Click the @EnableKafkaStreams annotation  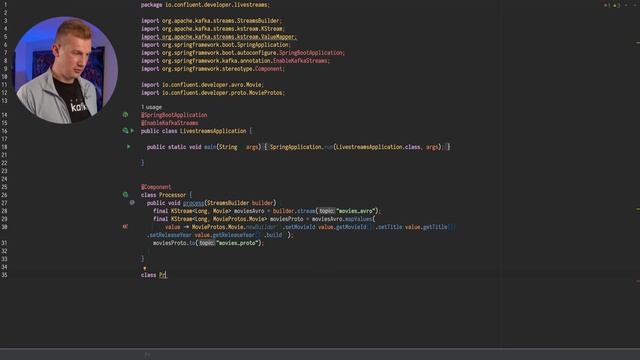(x=169, y=123)
